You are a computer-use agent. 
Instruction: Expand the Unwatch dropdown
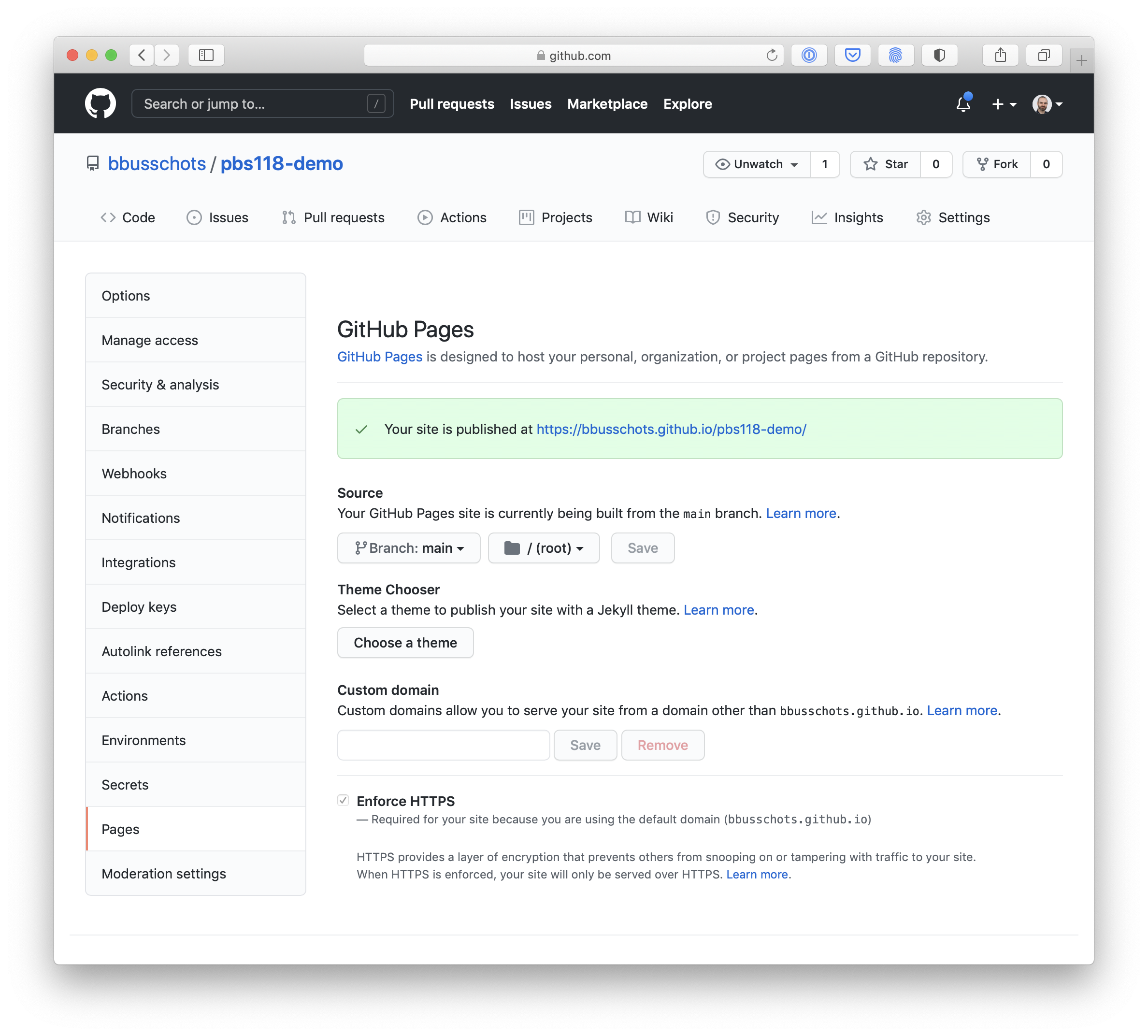click(x=757, y=164)
